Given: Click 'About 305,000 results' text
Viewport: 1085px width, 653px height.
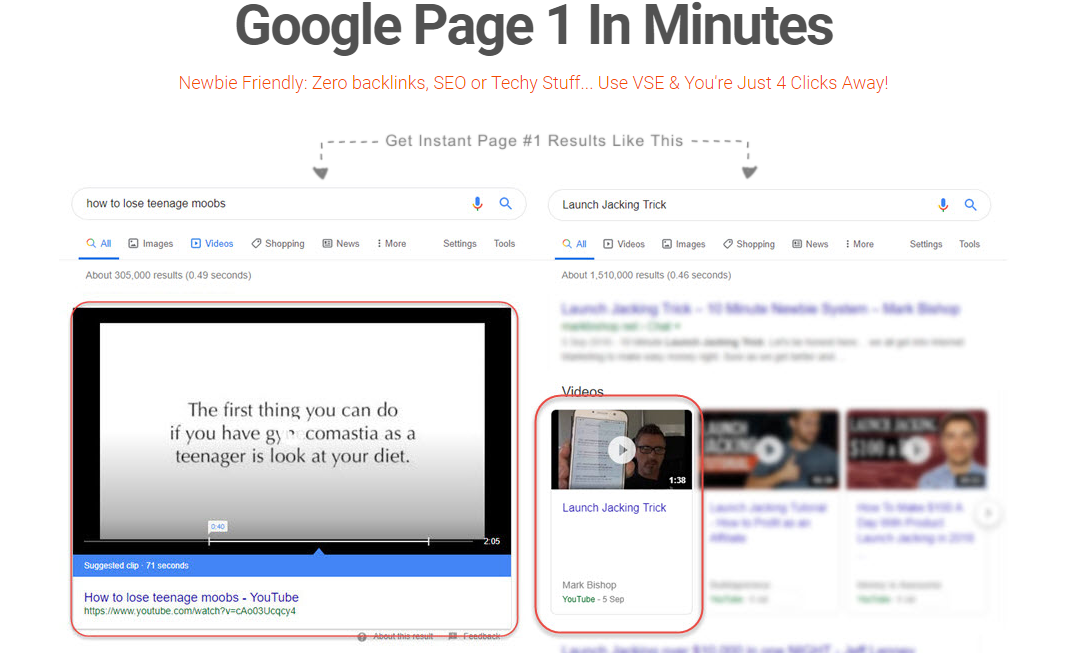Looking at the screenshot, I should point(168,275).
